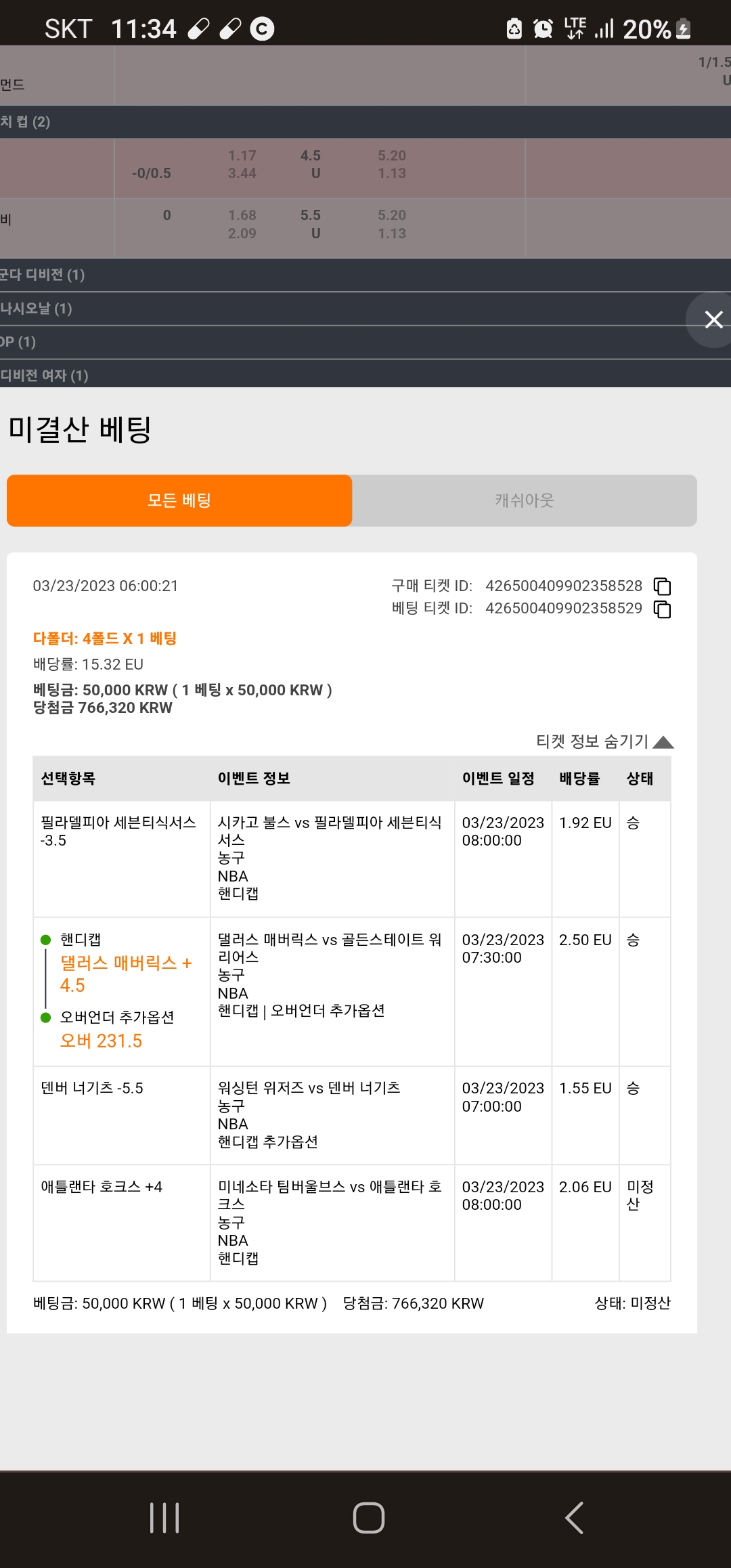Tap the Android recent apps icon

click(x=164, y=1517)
